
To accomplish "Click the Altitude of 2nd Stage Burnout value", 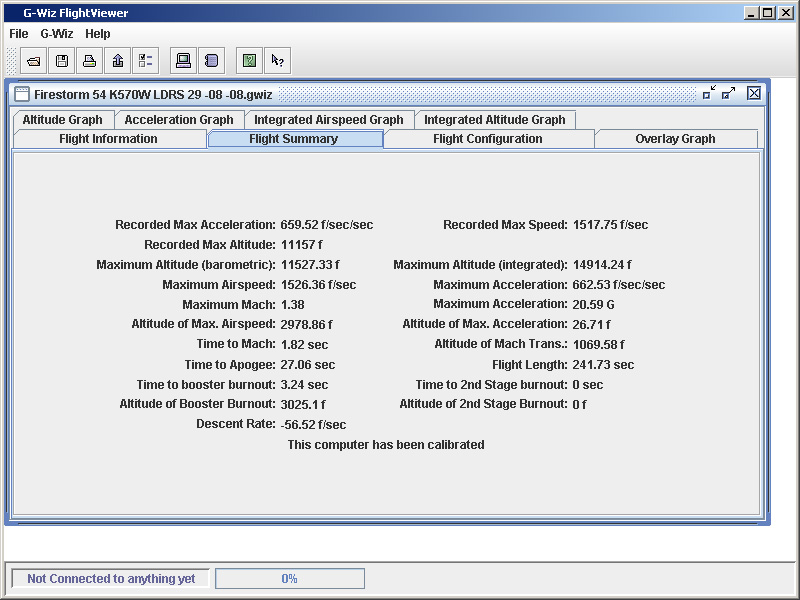I will (580, 405).
